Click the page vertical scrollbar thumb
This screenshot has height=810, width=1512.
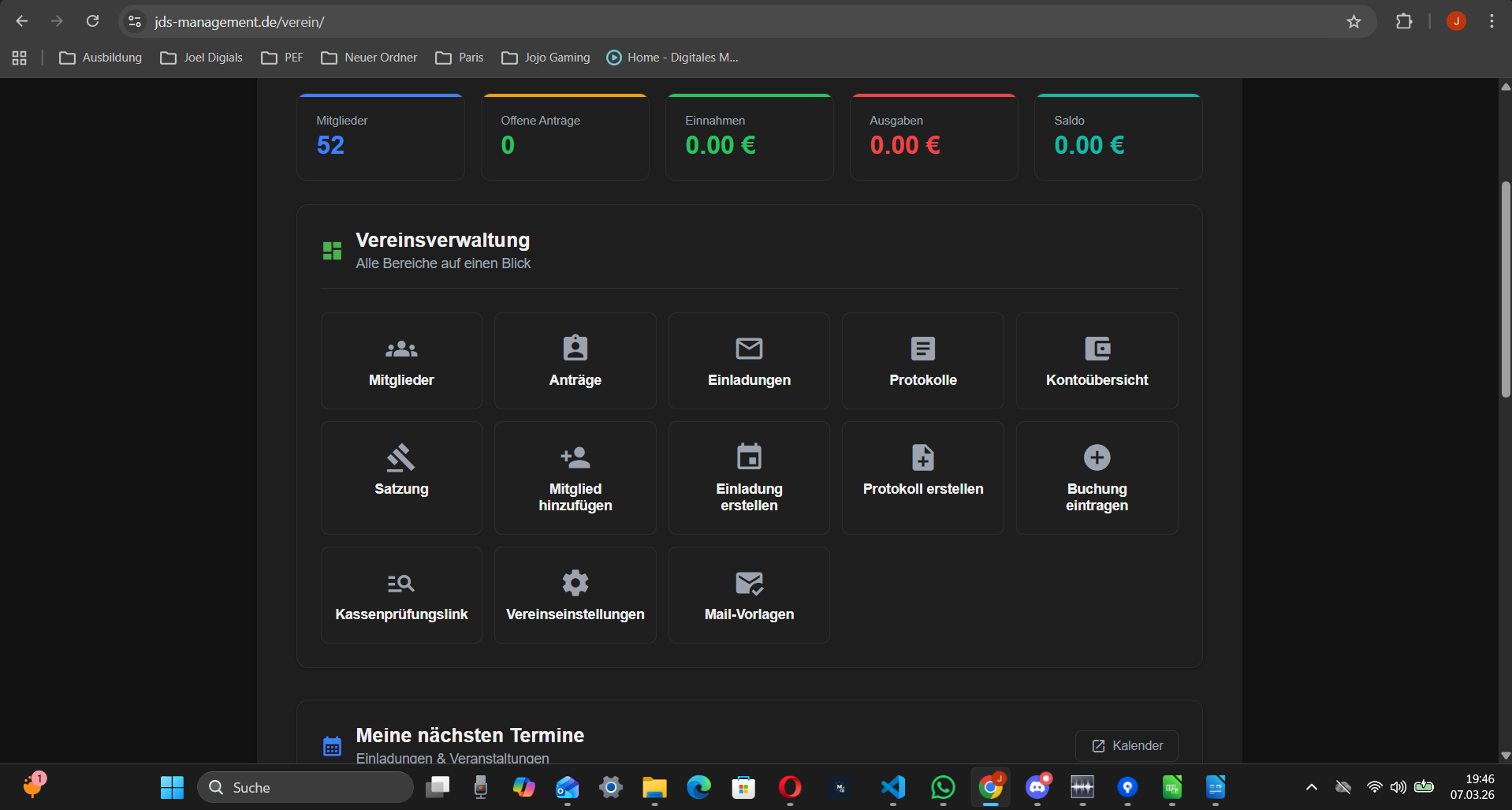(1506, 289)
